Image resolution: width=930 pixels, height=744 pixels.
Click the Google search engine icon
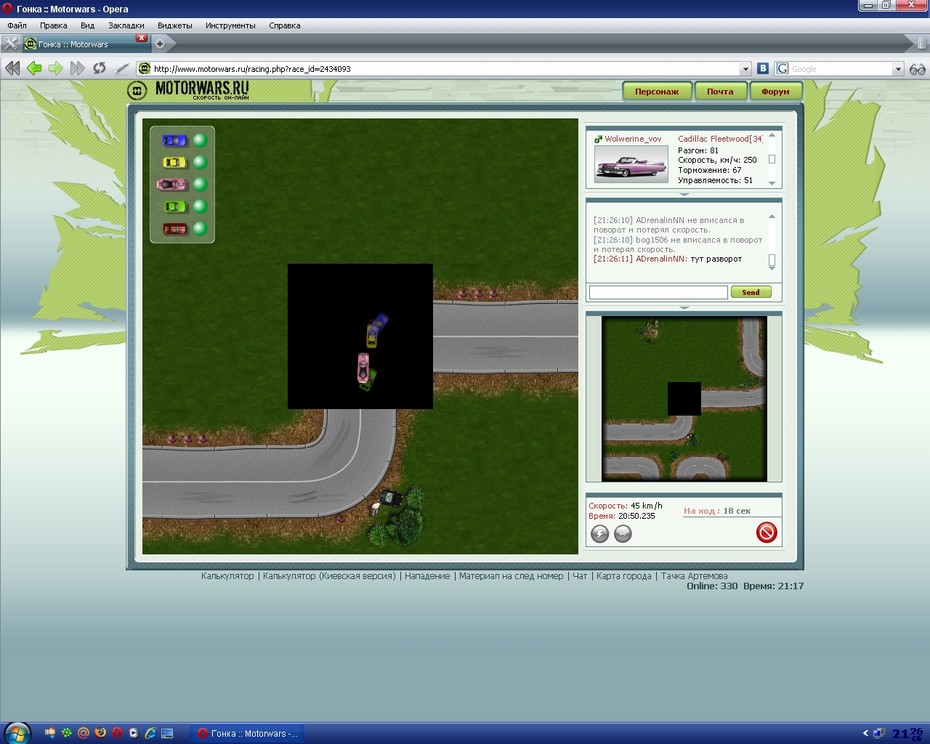click(x=782, y=69)
